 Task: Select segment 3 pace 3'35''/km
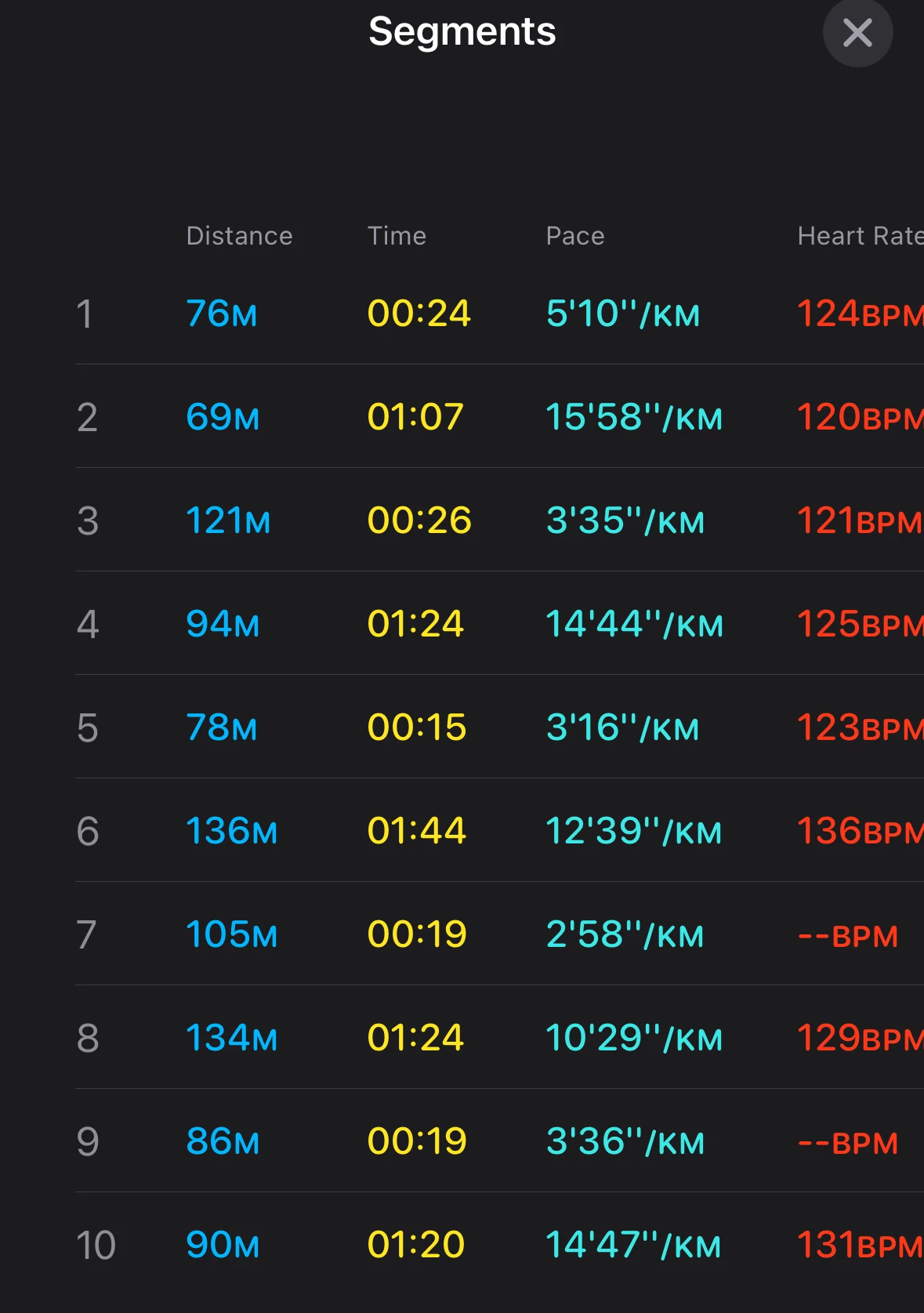(625, 520)
